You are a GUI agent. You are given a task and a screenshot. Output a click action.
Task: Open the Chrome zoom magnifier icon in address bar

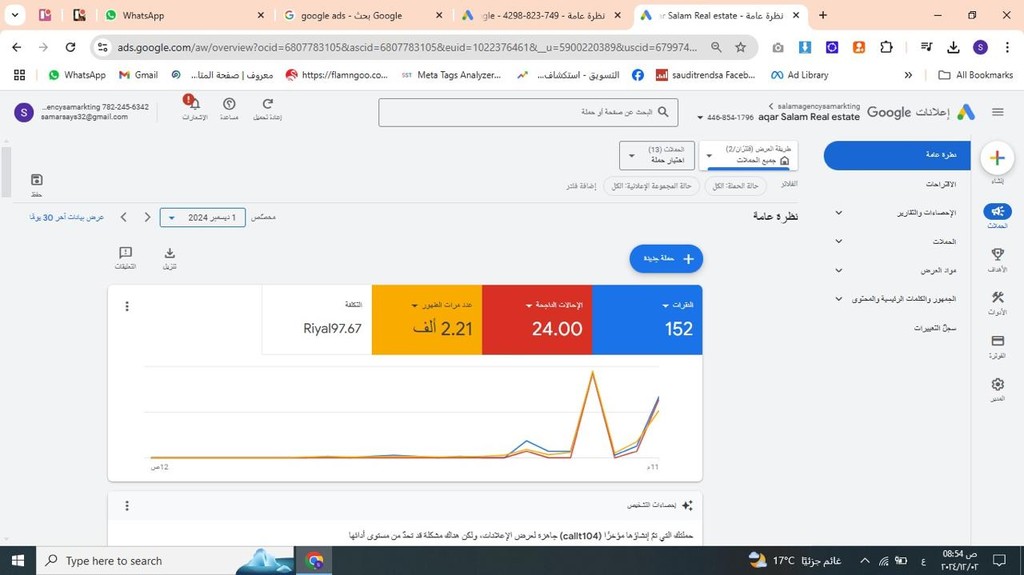[x=716, y=47]
